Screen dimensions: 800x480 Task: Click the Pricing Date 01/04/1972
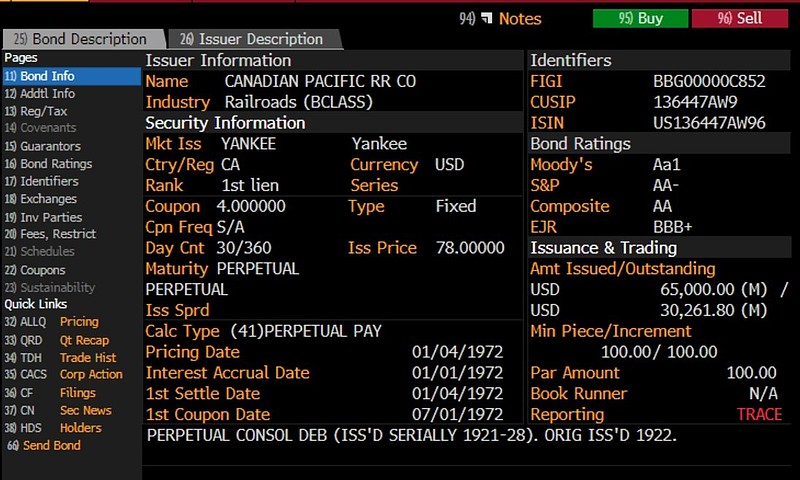[x=457, y=352]
